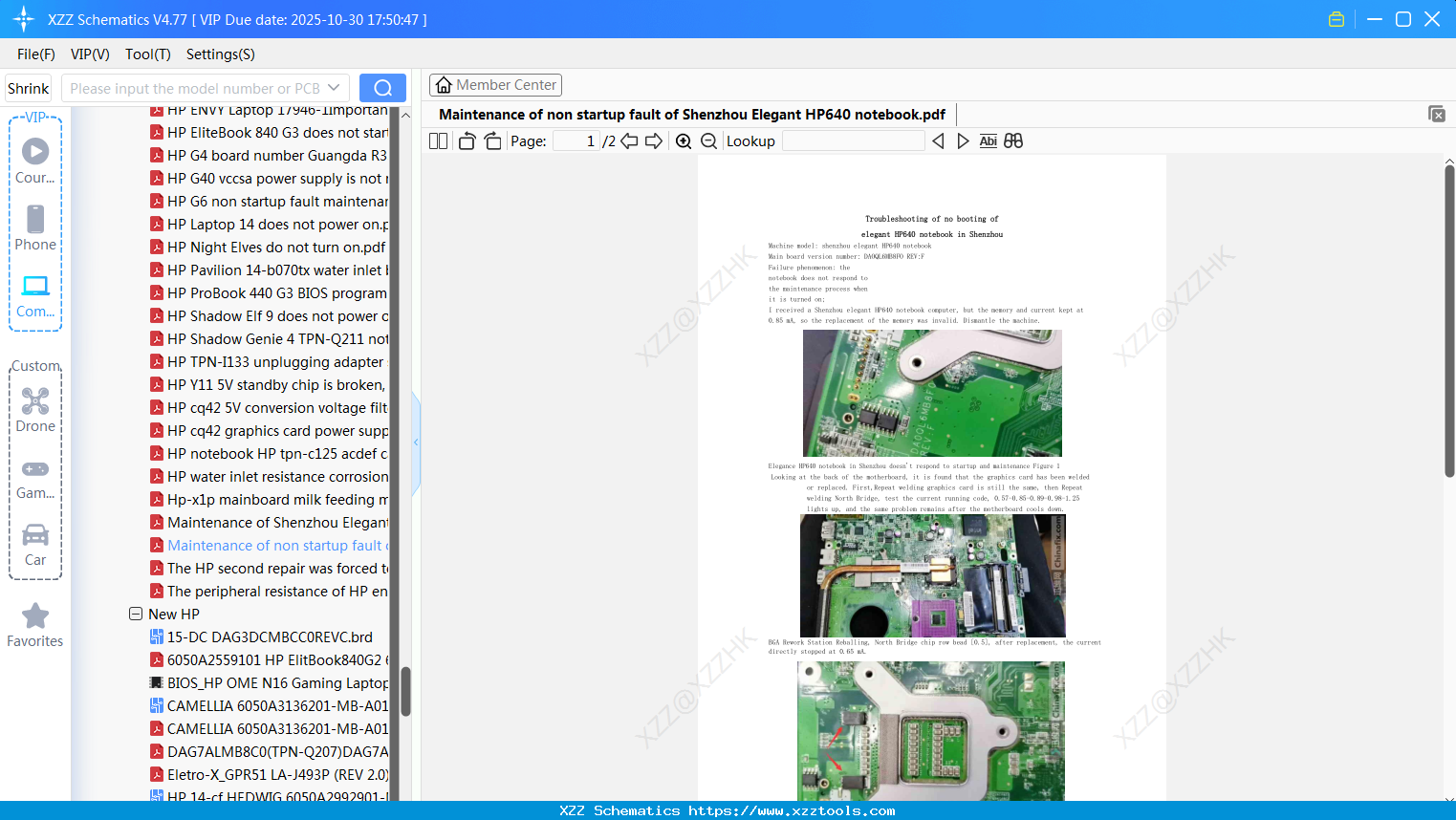This screenshot has width=1456, height=820.
Task: Open HP EliteBook 840 G3 file
Action: (x=269, y=133)
